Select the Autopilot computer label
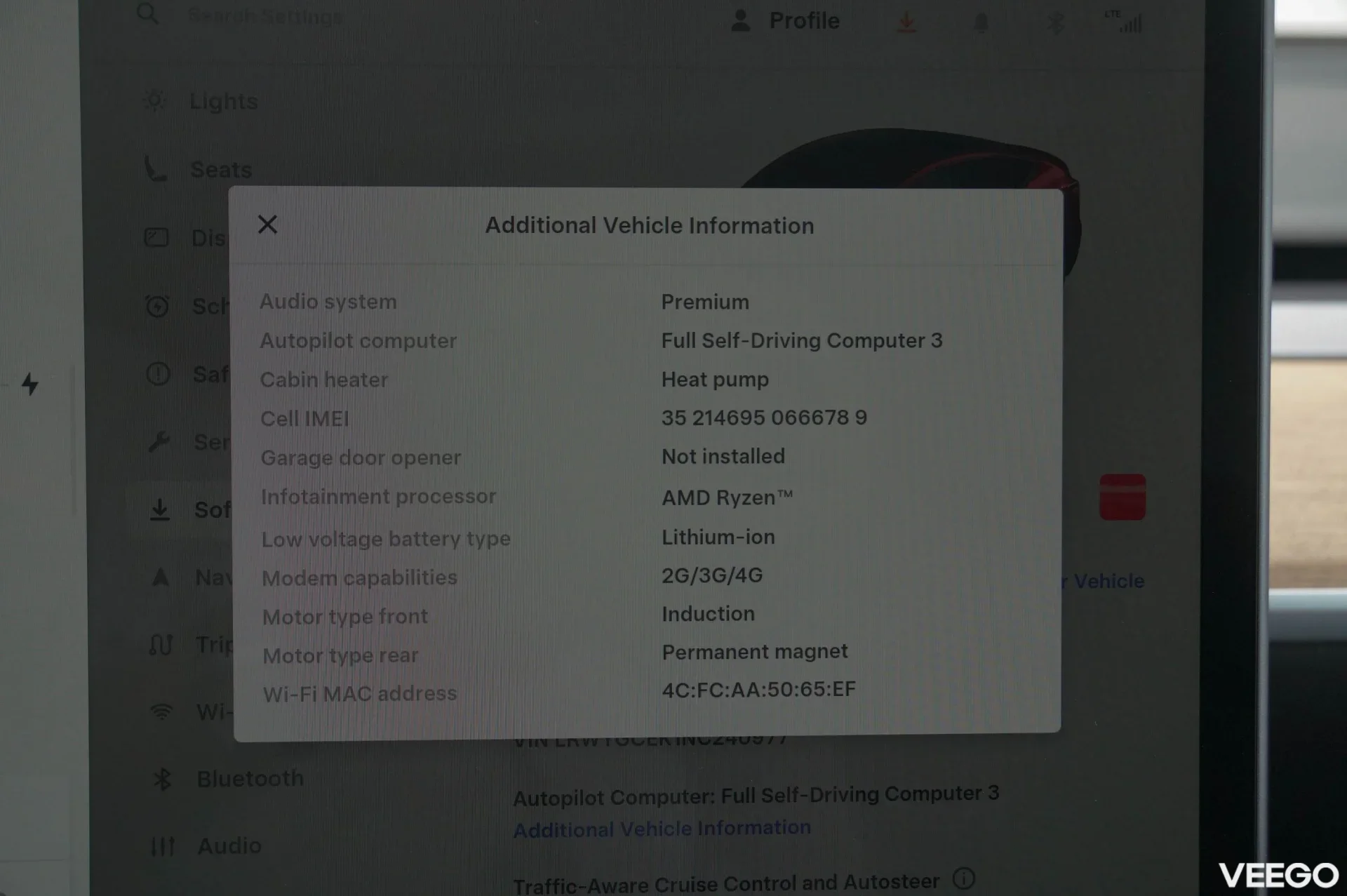 pyautogui.click(x=358, y=341)
